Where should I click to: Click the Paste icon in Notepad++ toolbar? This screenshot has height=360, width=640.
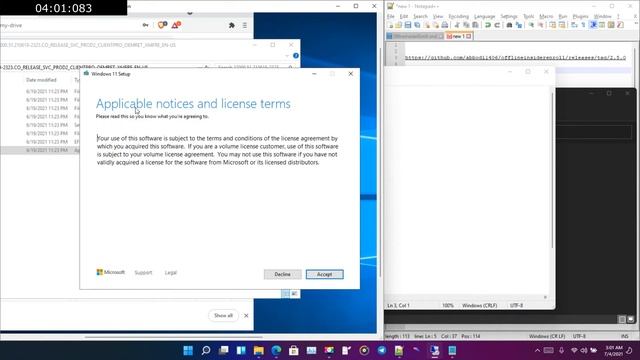coord(475,25)
